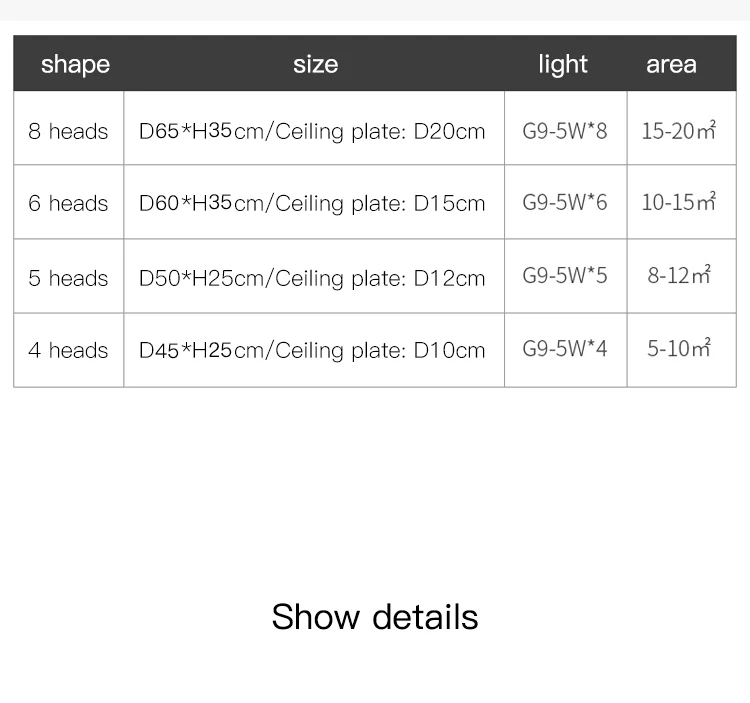Click the G9-5W*6 light cell
The image size is (750, 703).
point(565,202)
